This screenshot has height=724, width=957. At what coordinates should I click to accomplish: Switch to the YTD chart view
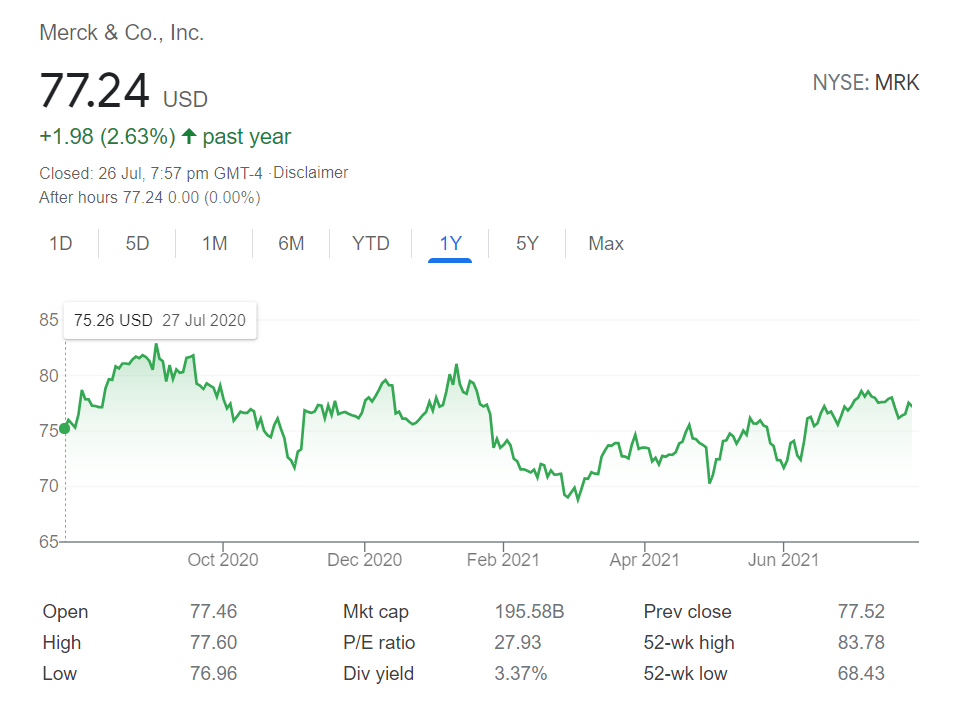[x=370, y=243]
